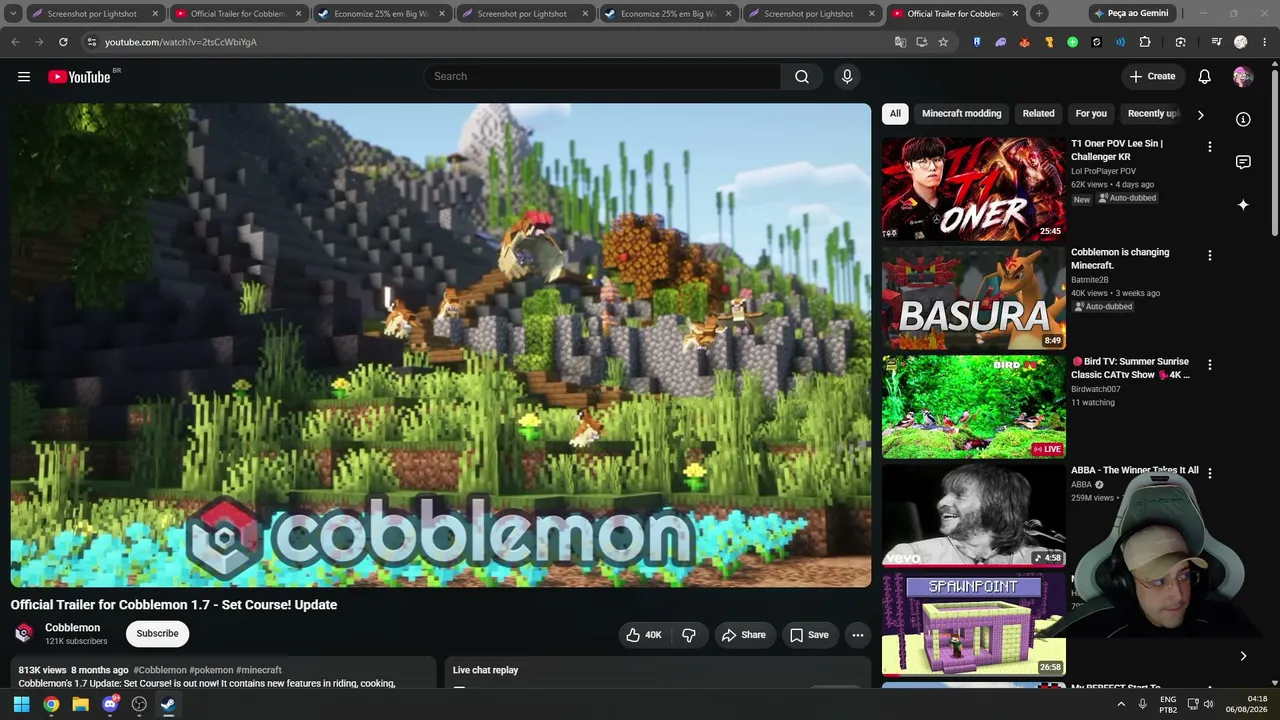The image size is (1280, 720).
Task: Save the video to a playlist
Action: pos(809,635)
